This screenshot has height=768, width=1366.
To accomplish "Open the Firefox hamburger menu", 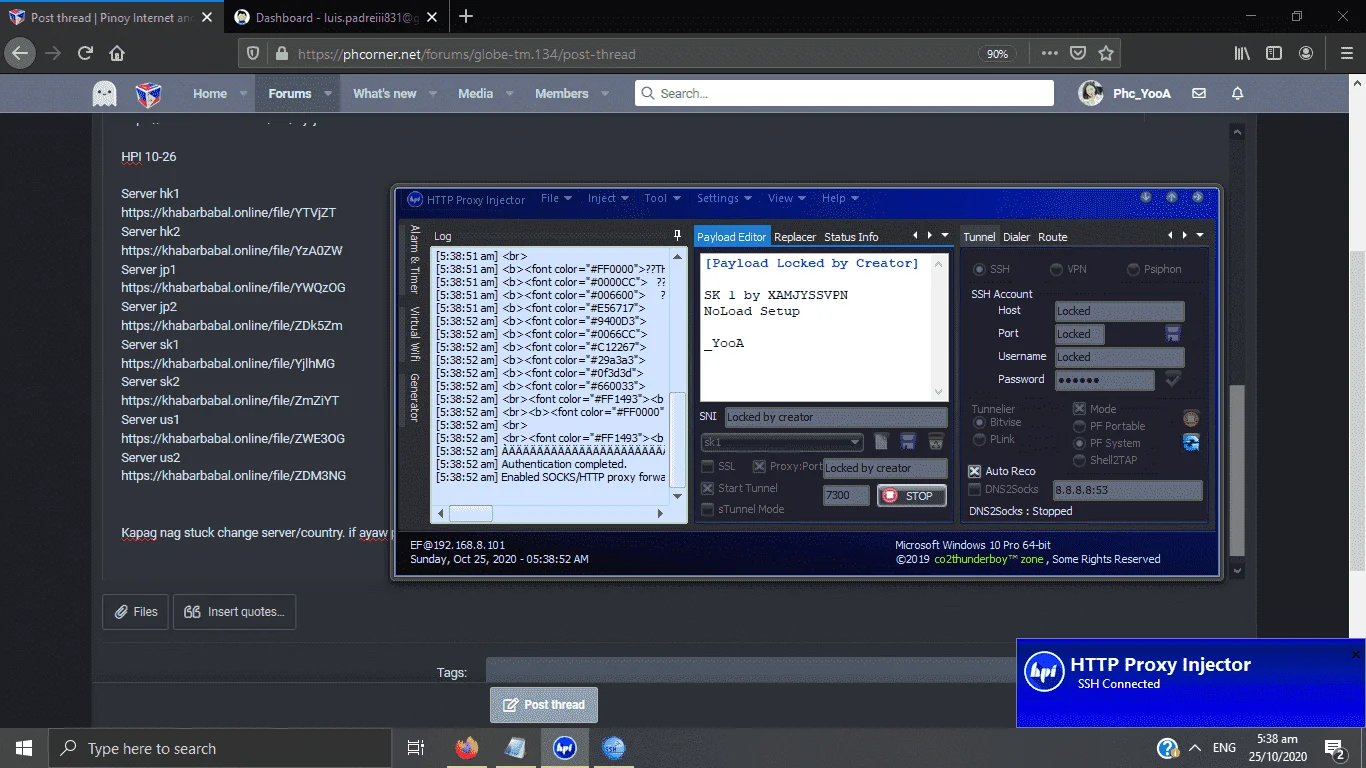I will pos(1346,54).
